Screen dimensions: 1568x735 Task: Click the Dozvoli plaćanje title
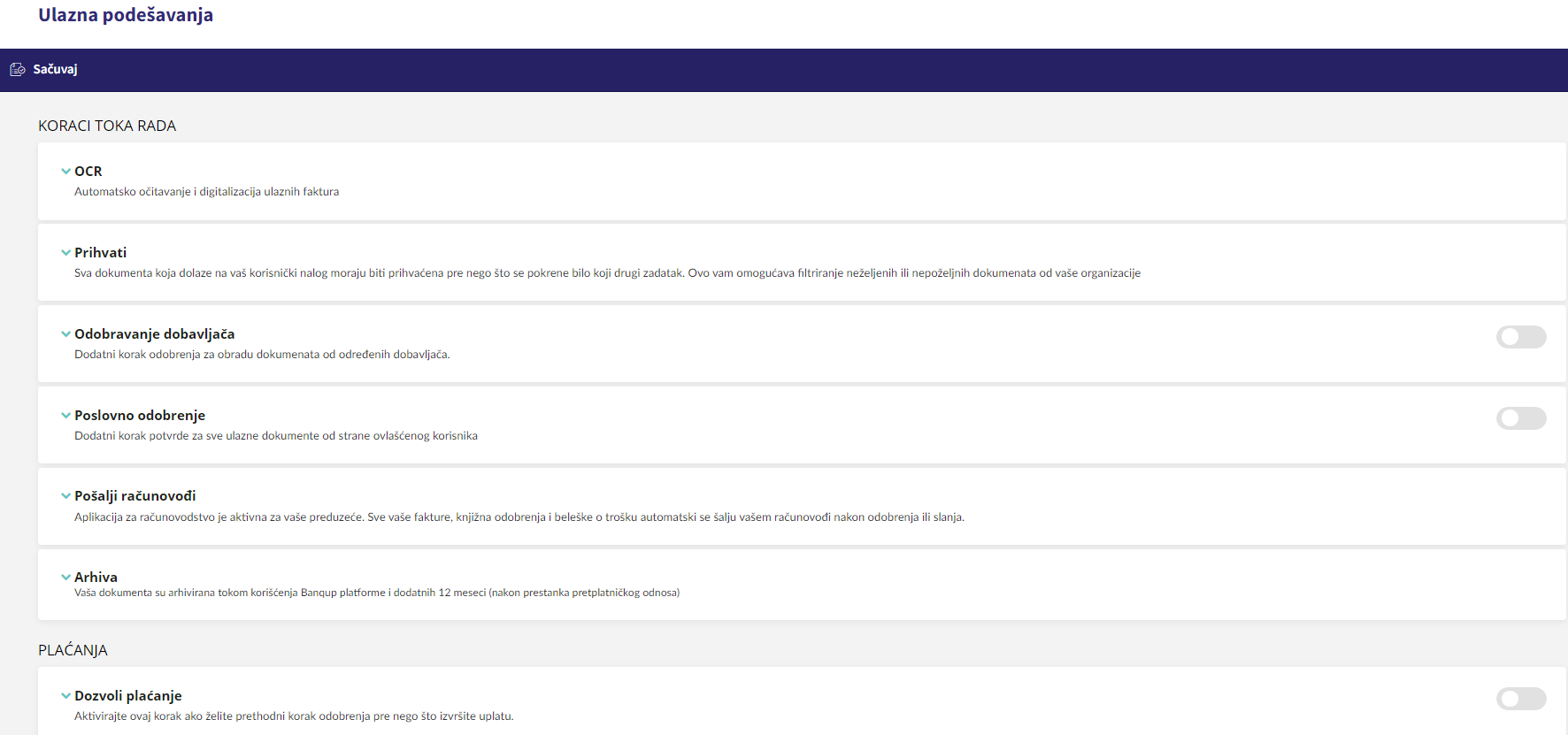(x=128, y=696)
